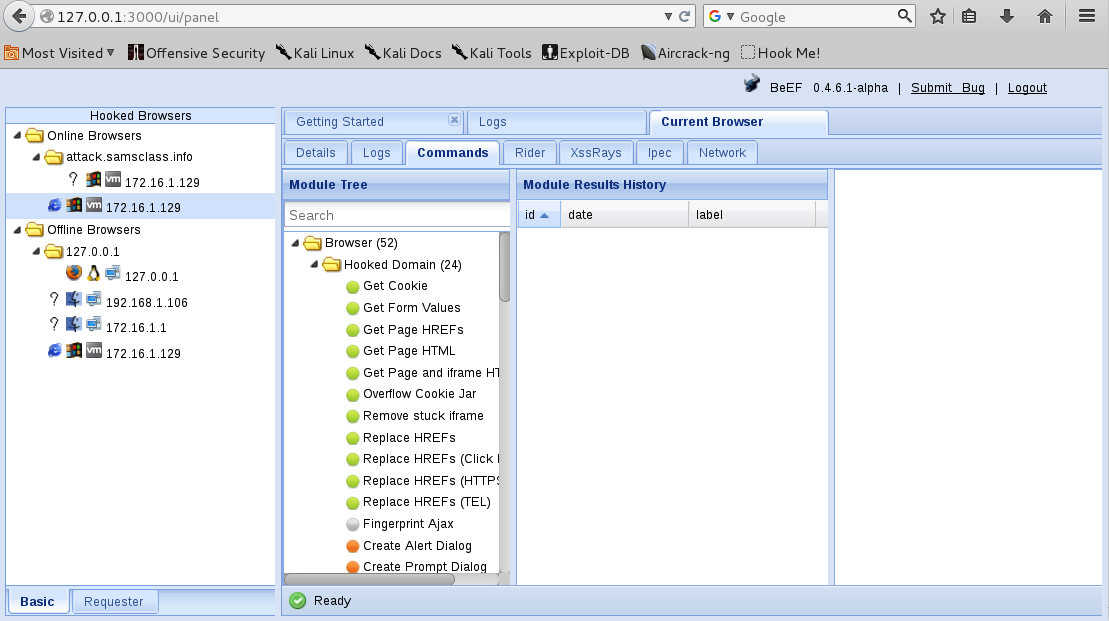Bookmark this page with the star icon
Viewport: 1109px width, 621px height.
pos(938,16)
